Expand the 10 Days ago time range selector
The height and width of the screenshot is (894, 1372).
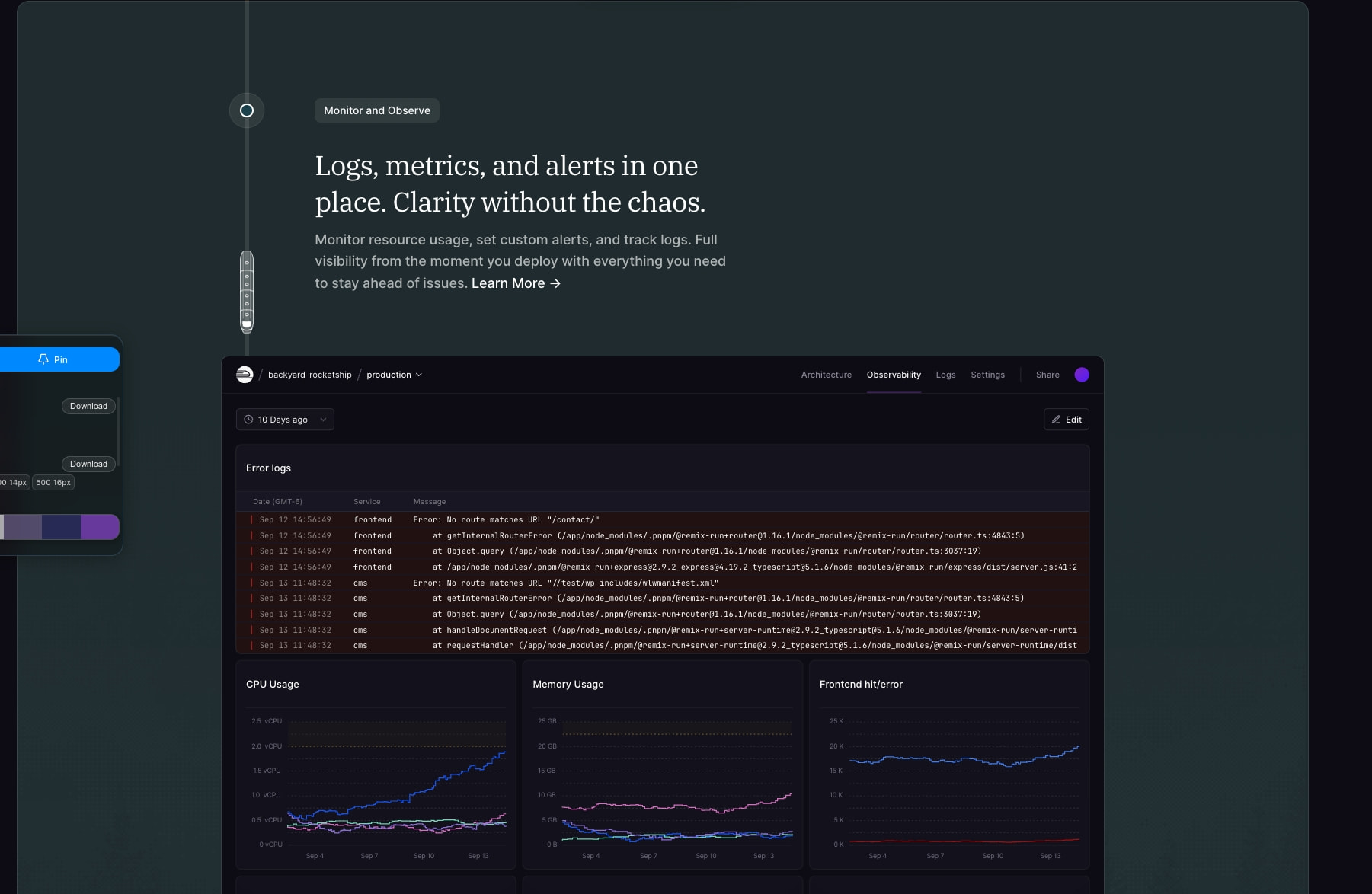[285, 420]
